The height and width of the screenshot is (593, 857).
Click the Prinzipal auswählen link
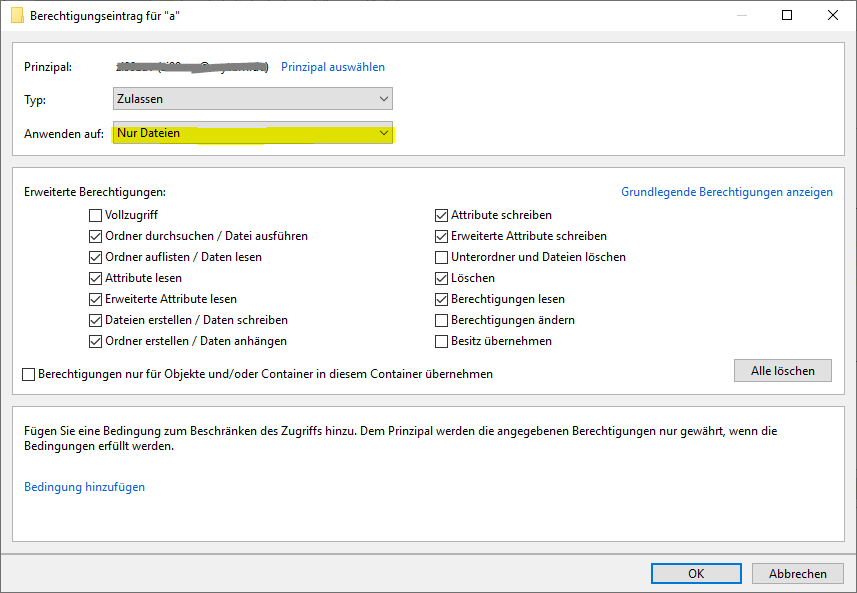click(332, 67)
